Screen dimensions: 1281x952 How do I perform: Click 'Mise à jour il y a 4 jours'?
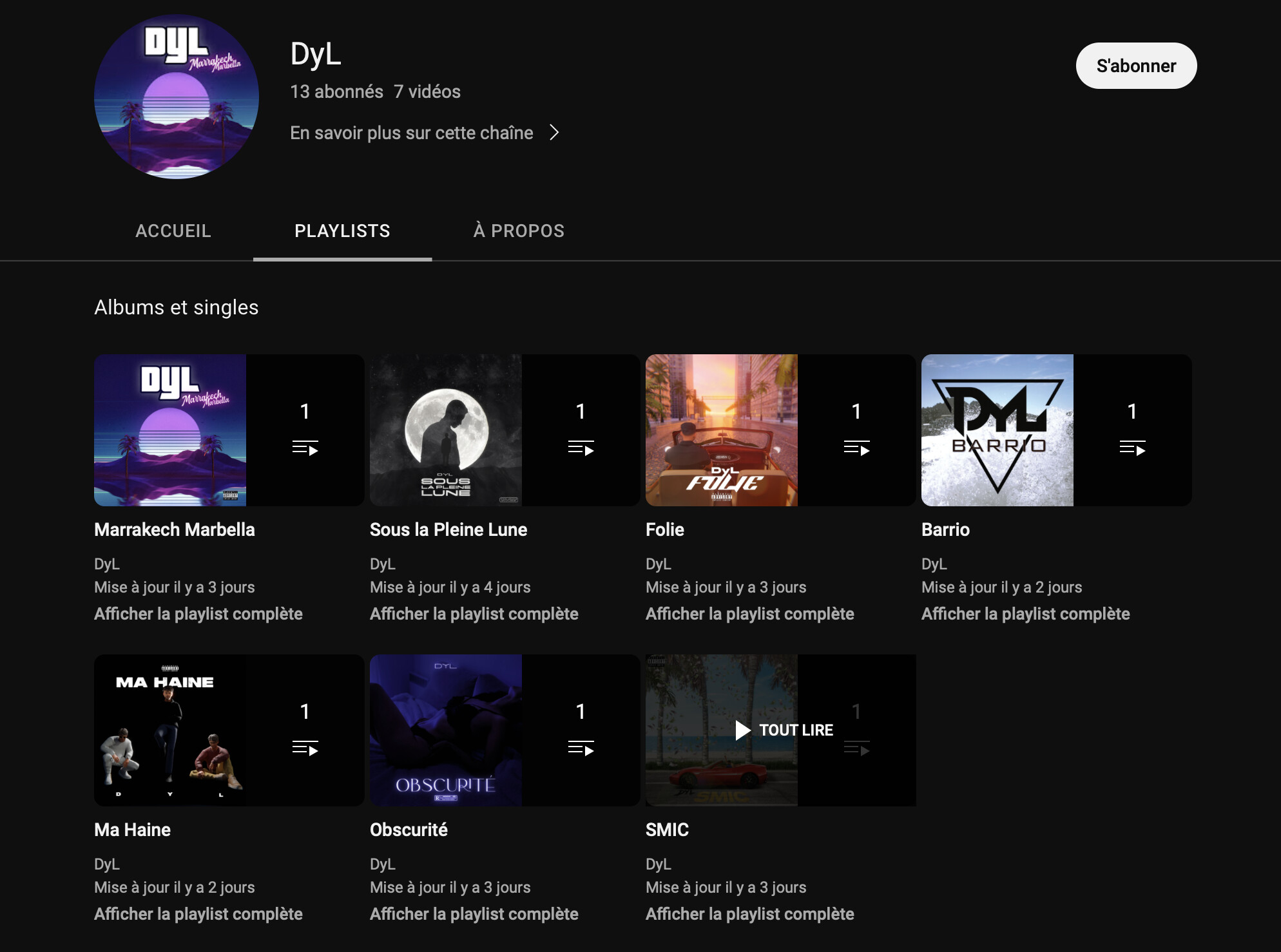(x=450, y=587)
